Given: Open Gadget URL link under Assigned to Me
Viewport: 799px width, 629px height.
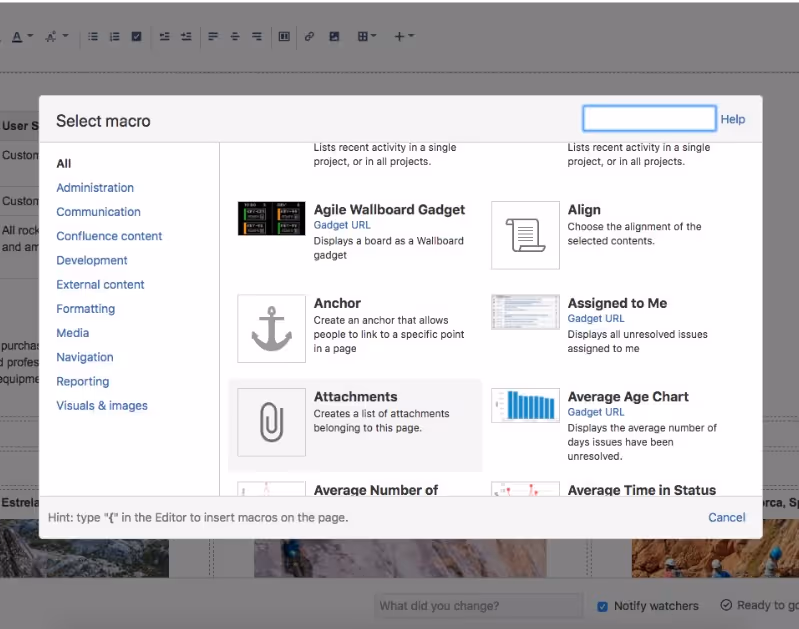Looking at the screenshot, I should (x=596, y=319).
